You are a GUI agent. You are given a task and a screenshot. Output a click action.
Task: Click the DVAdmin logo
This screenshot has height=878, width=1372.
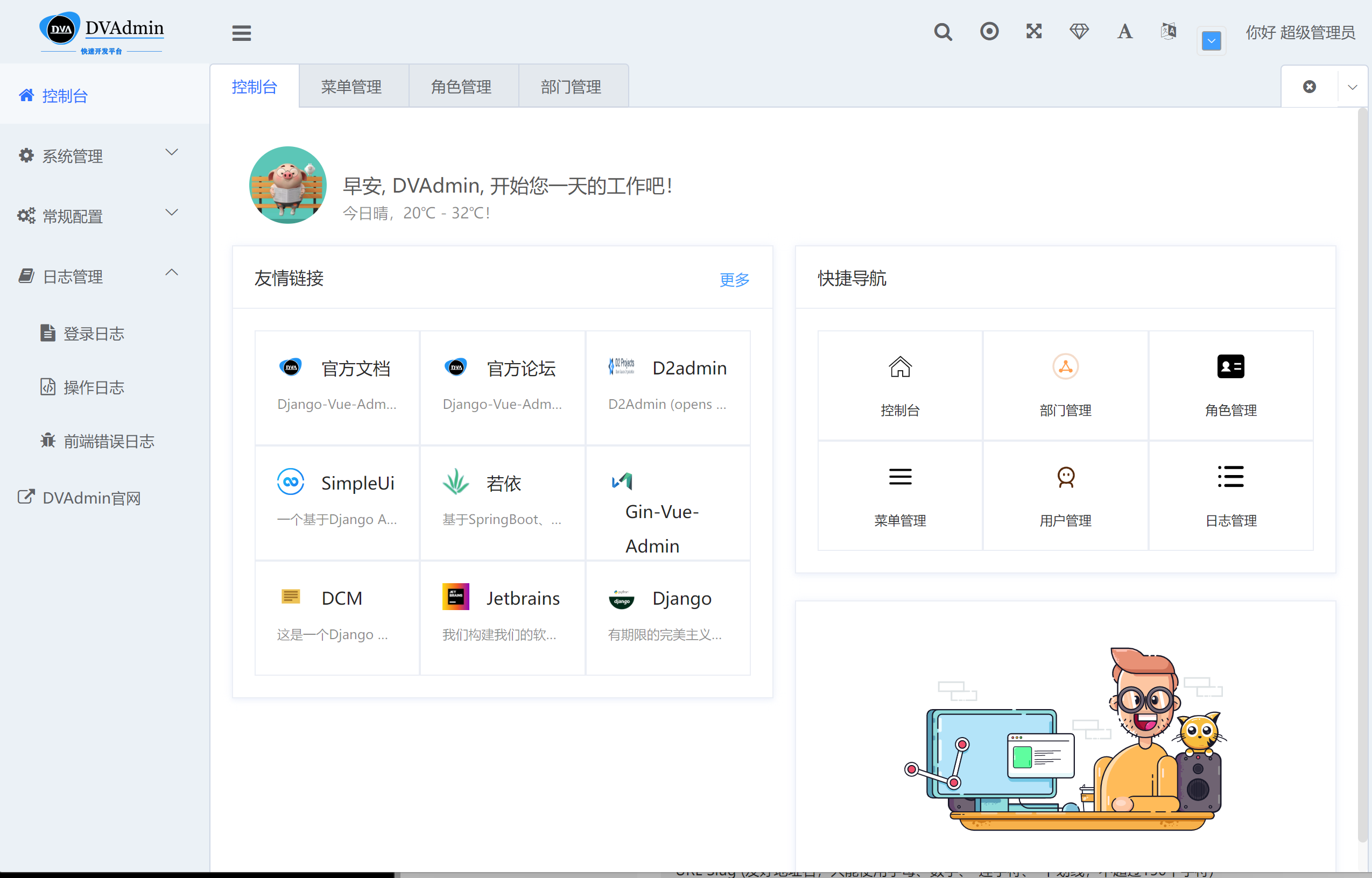click(102, 32)
